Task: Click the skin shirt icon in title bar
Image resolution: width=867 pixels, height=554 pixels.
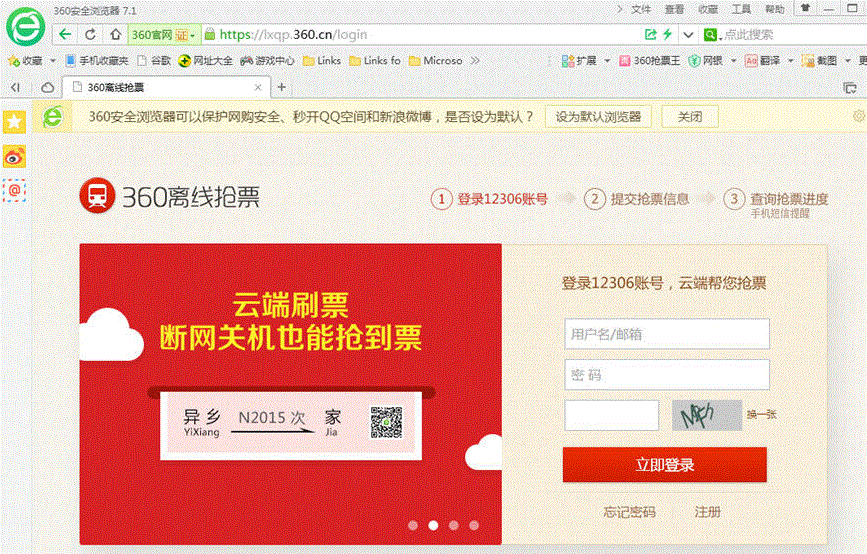Action: (806, 8)
